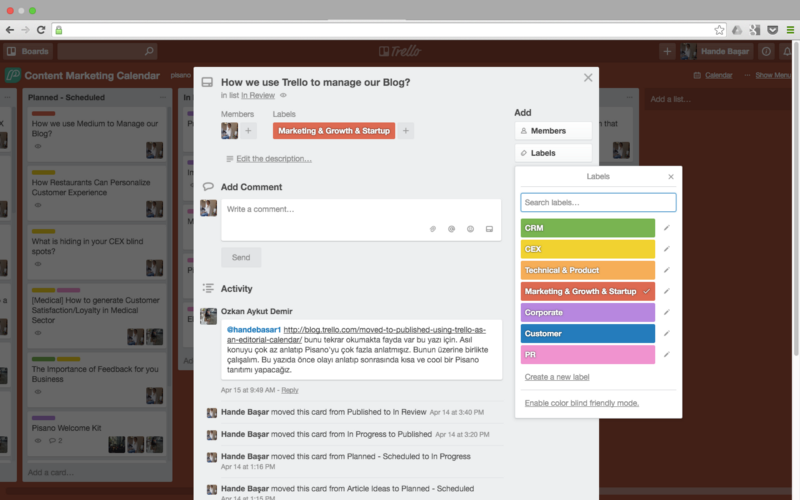The width and height of the screenshot is (800, 500).
Task: Click Content Marketing Calendar board title
Action: point(92,76)
